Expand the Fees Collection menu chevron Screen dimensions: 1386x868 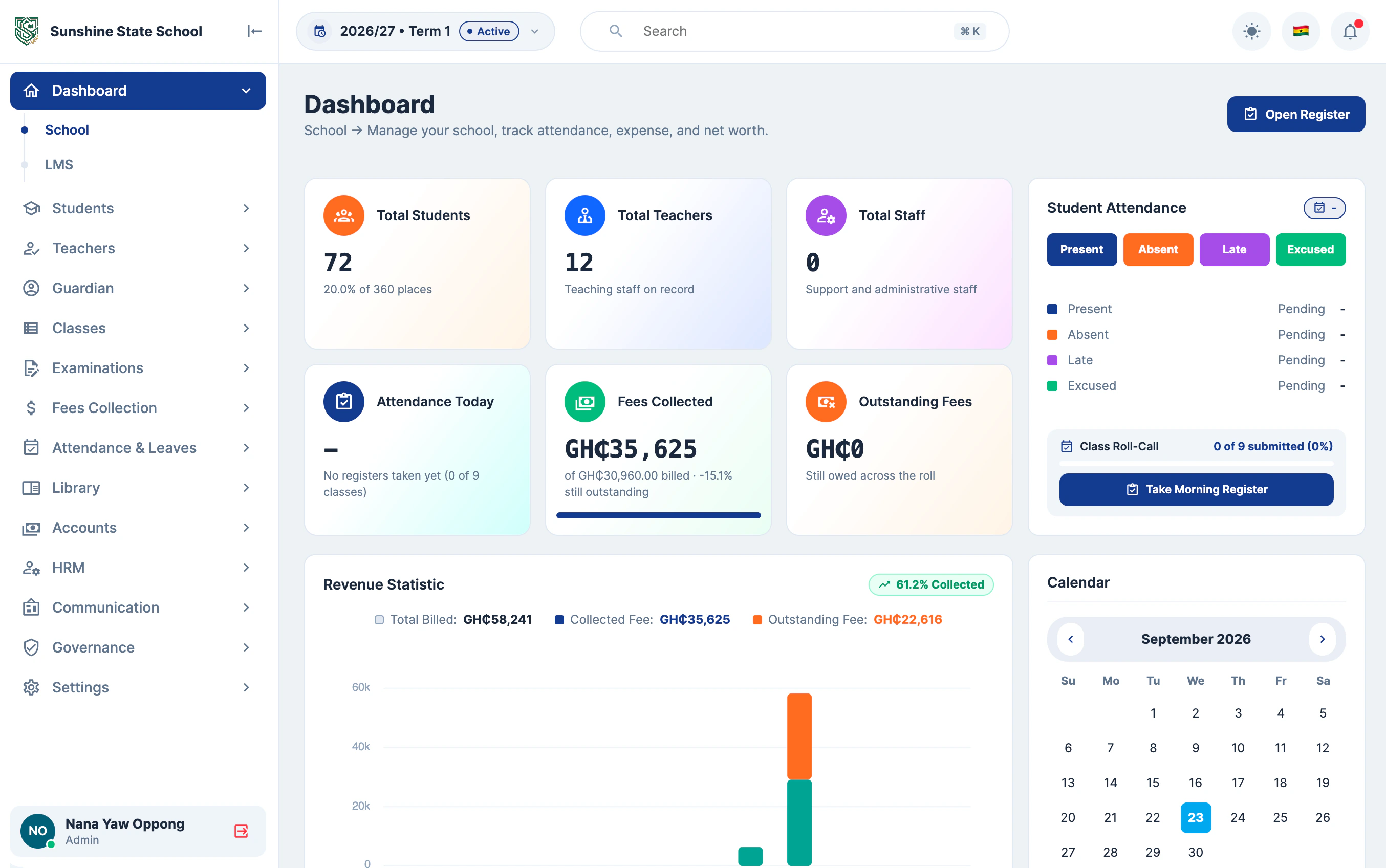246,408
